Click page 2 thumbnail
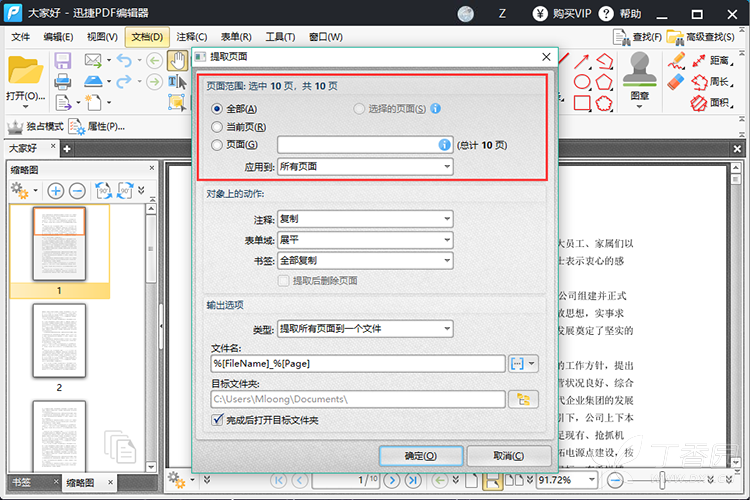This screenshot has width=750, height=500. 59,340
